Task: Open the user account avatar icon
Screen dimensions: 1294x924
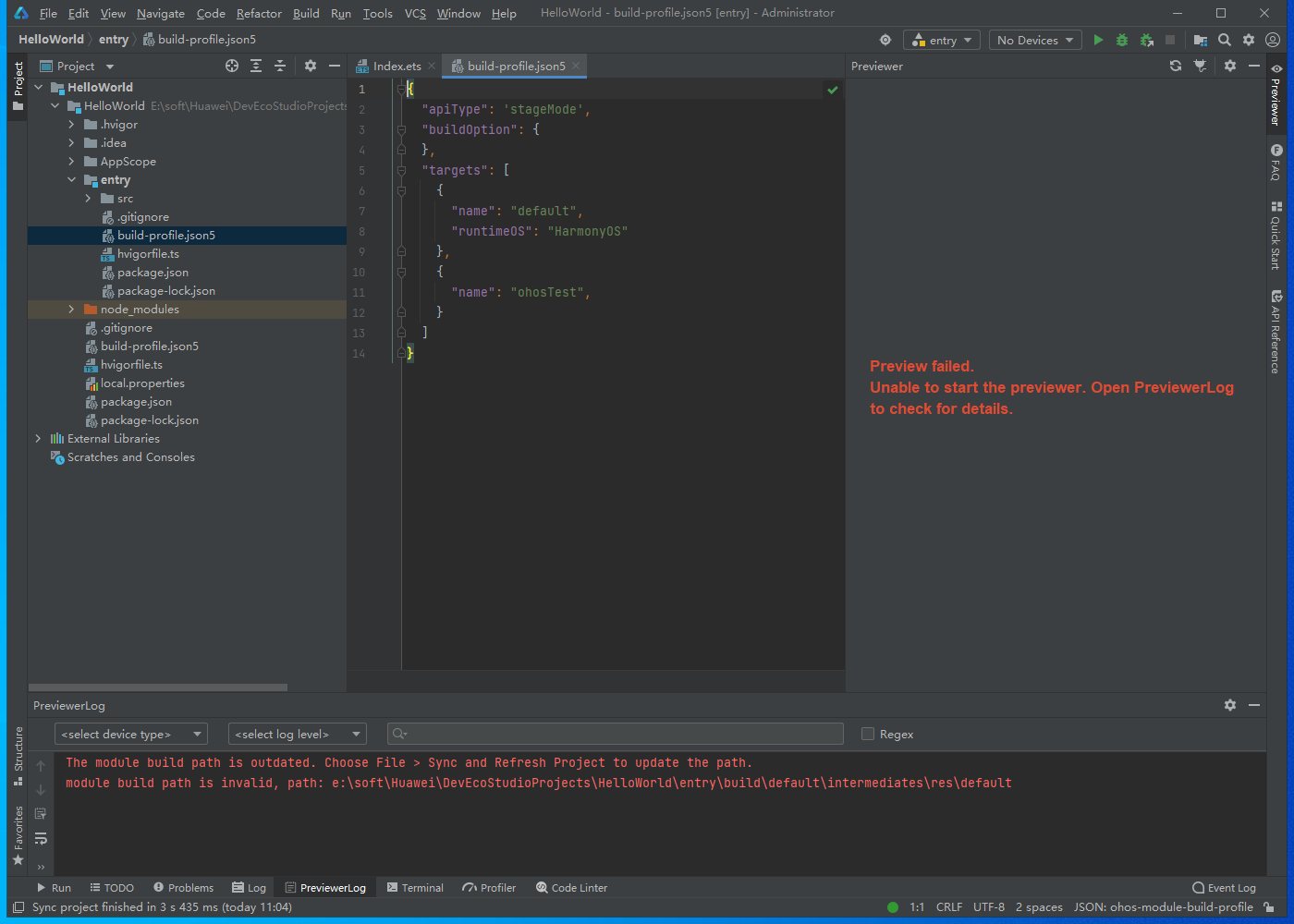Action: (1273, 40)
